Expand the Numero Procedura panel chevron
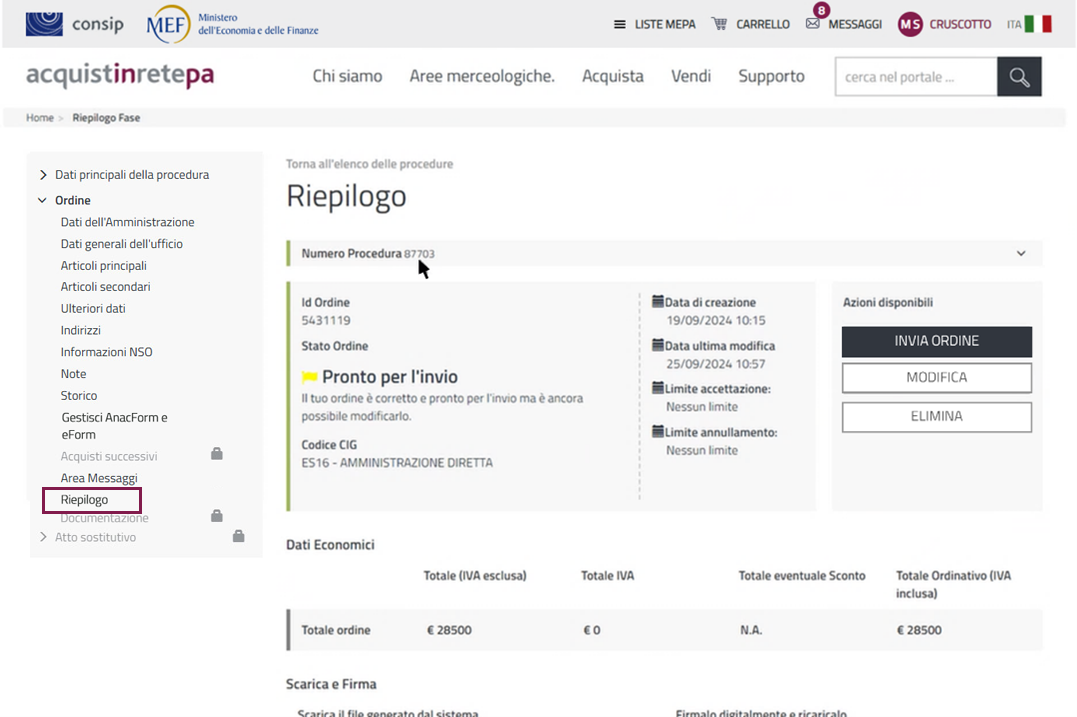Screen dimensions: 1077x717 point(1020,254)
